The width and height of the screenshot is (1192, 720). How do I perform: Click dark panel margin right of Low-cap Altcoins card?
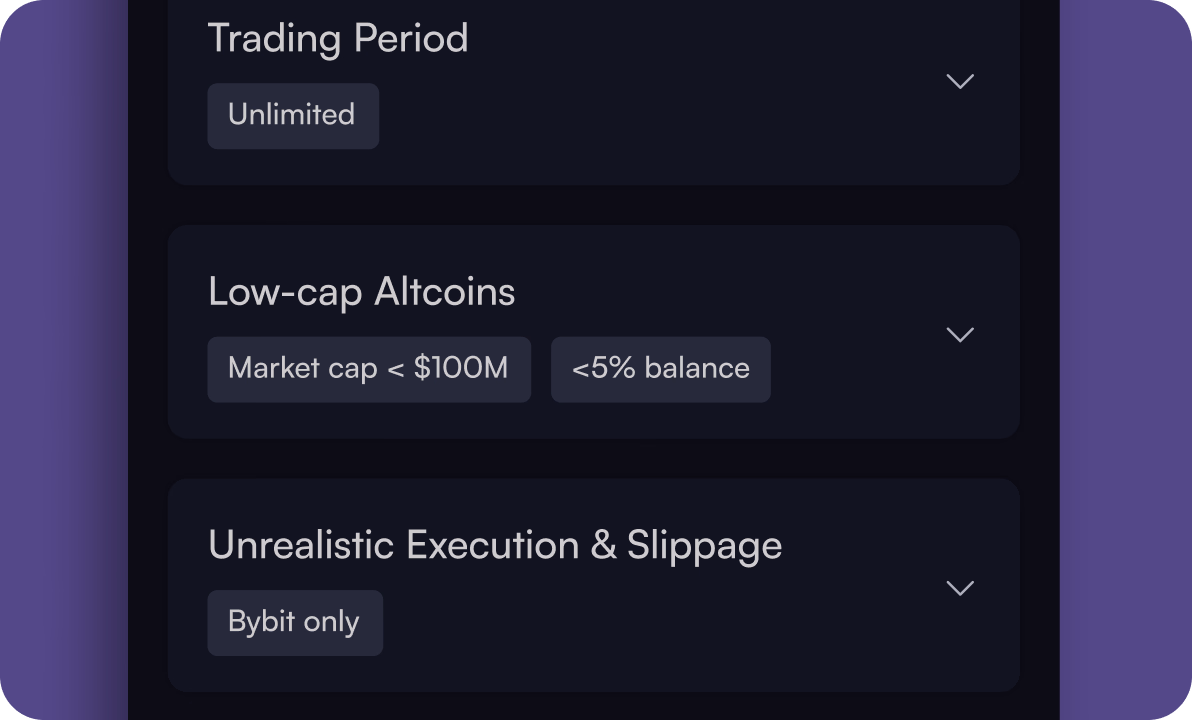coord(1039,332)
